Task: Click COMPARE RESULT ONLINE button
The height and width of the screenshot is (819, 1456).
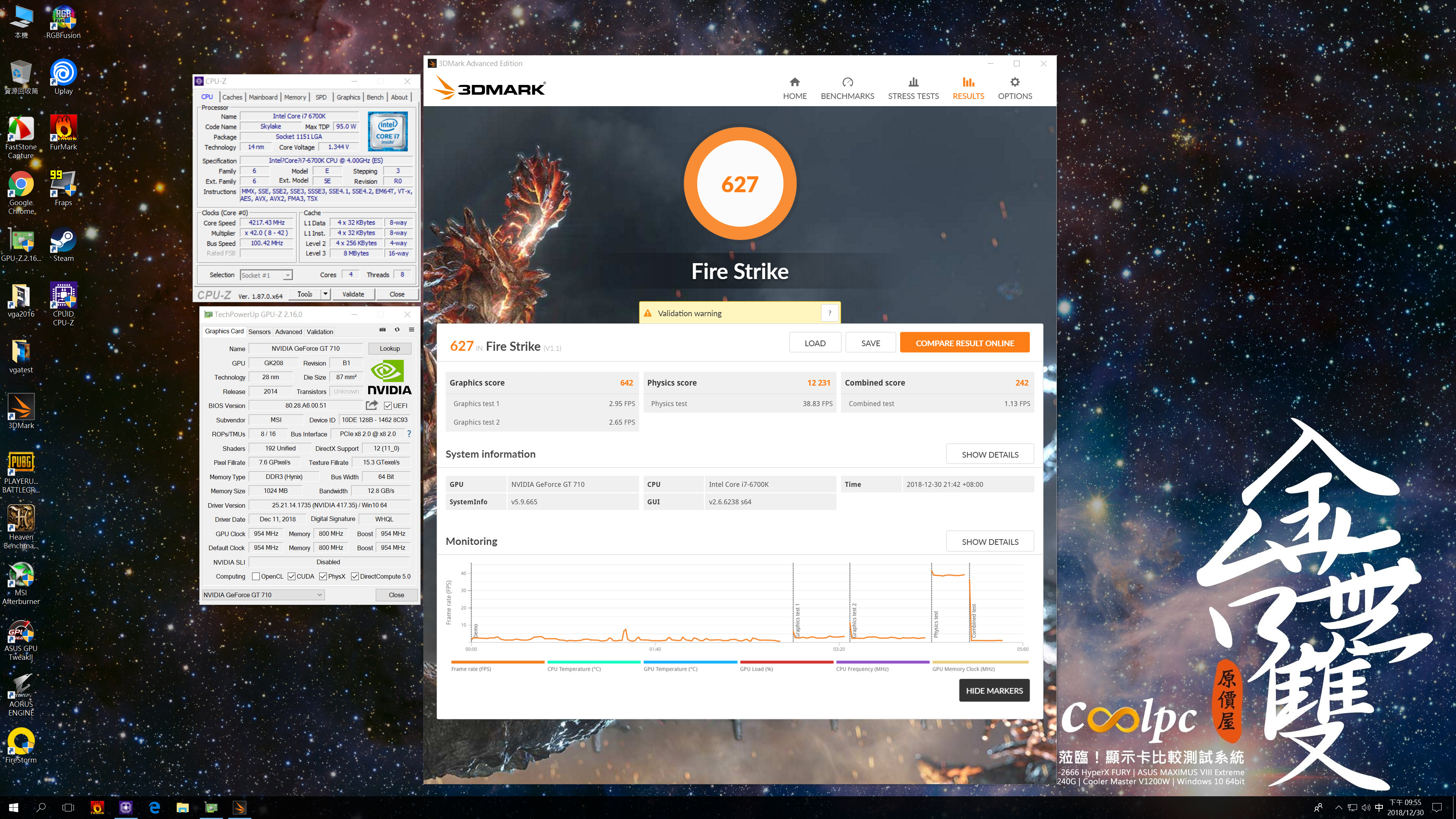Action: click(964, 342)
